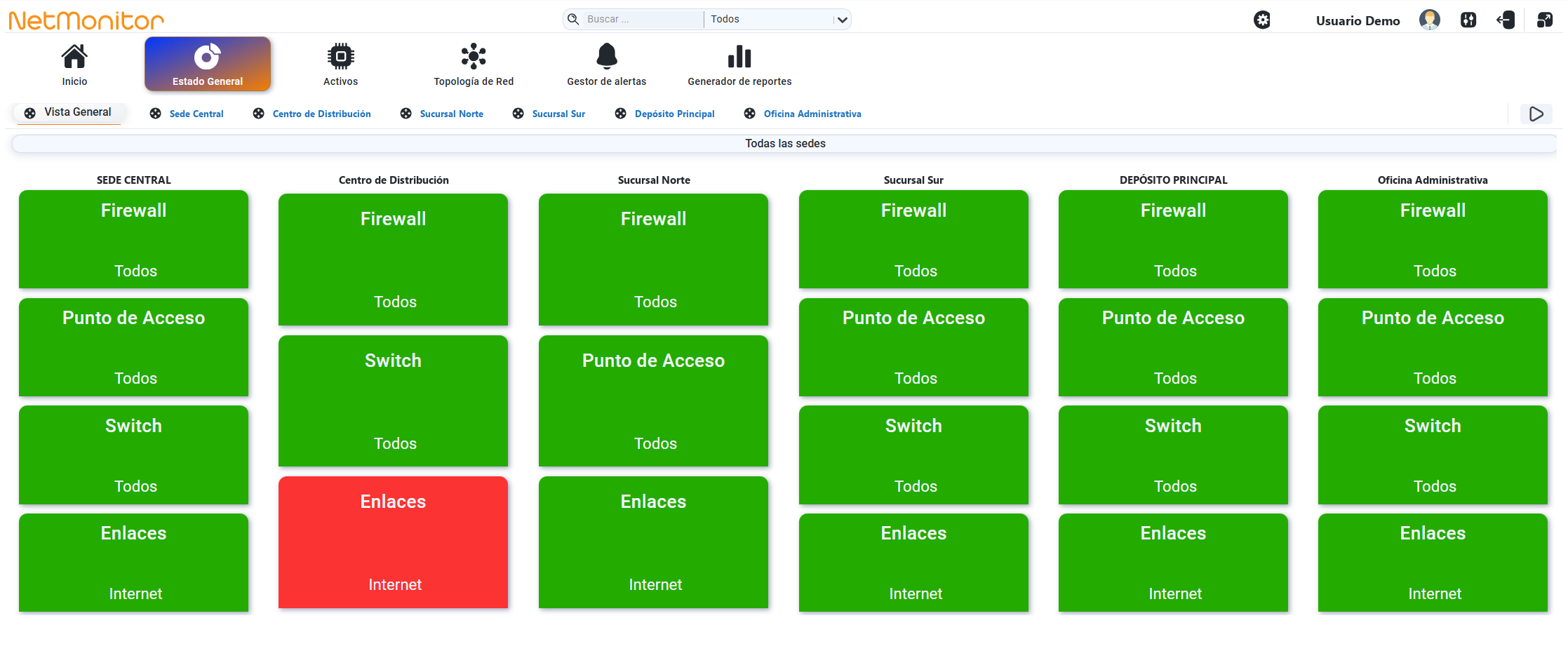
Task: Click the settings gear icon in the header
Action: coord(1262,20)
